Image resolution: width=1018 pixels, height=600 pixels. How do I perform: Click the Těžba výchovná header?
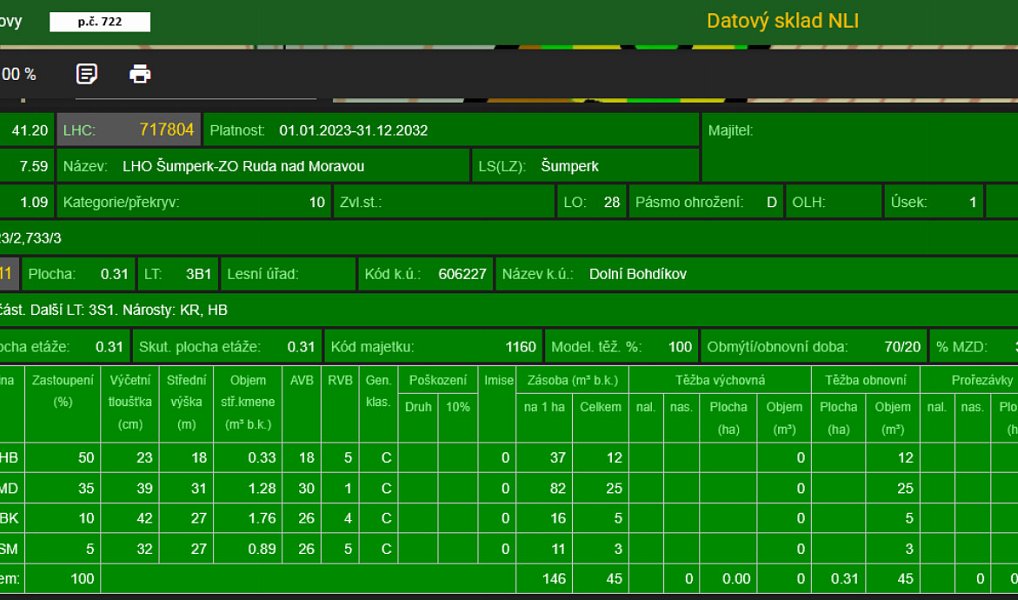point(720,380)
